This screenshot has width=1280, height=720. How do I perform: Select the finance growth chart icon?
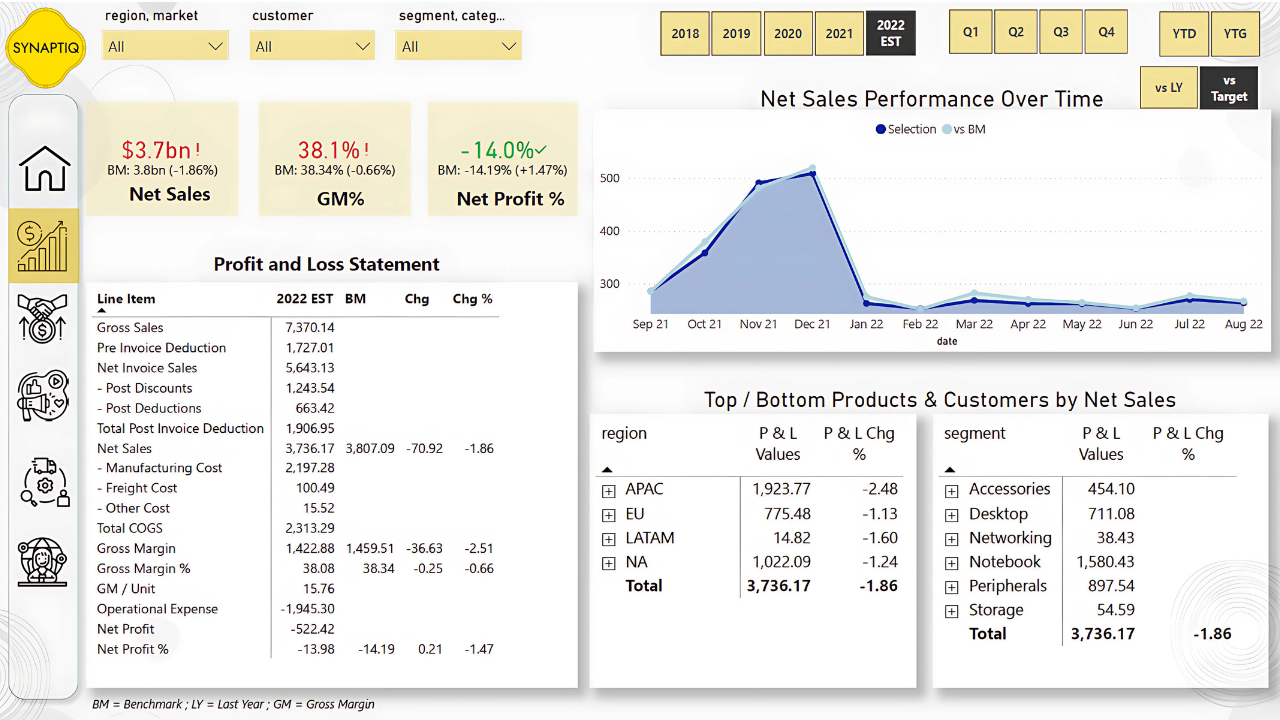tap(43, 246)
